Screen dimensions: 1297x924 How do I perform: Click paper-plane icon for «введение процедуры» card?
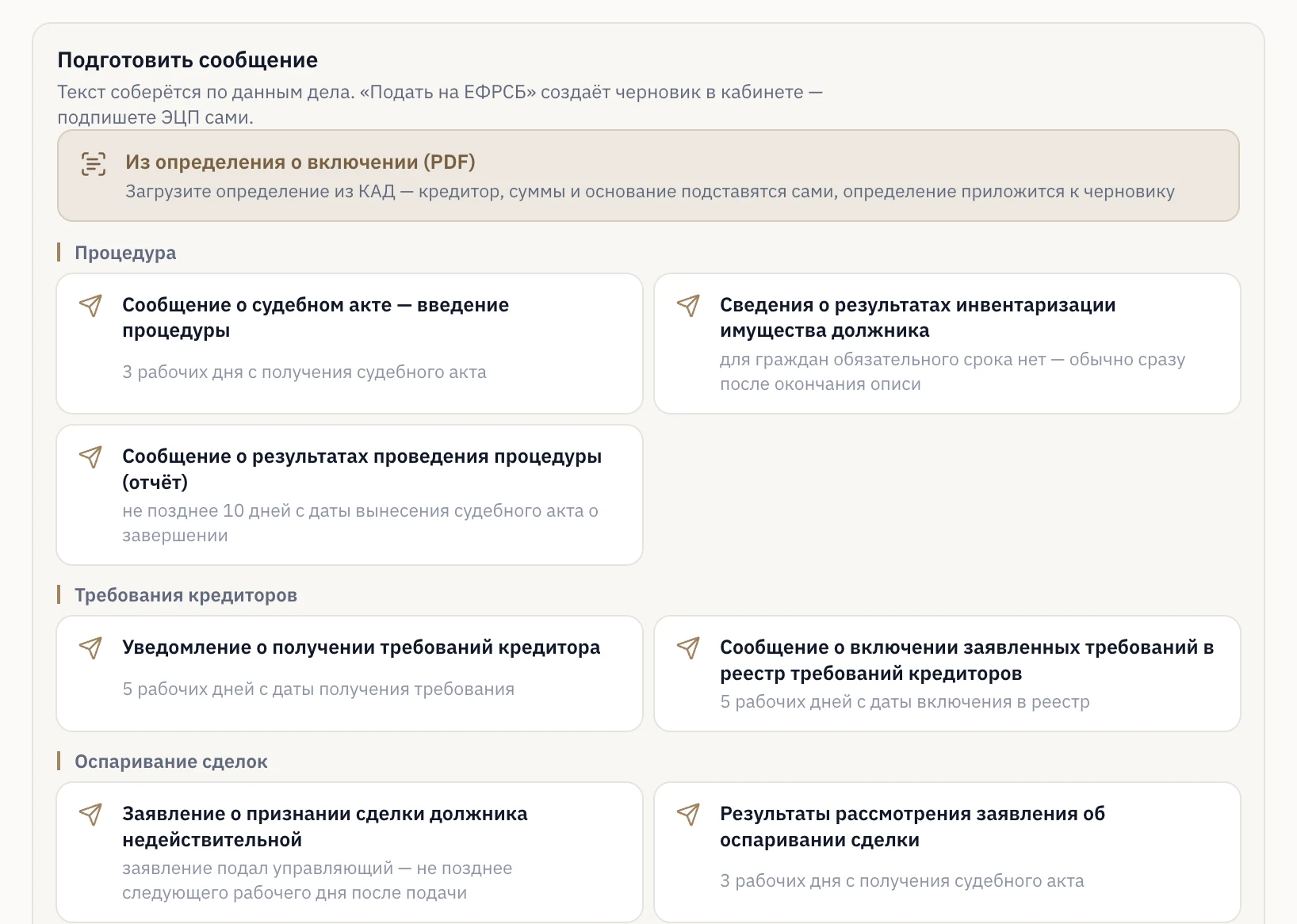coord(91,306)
